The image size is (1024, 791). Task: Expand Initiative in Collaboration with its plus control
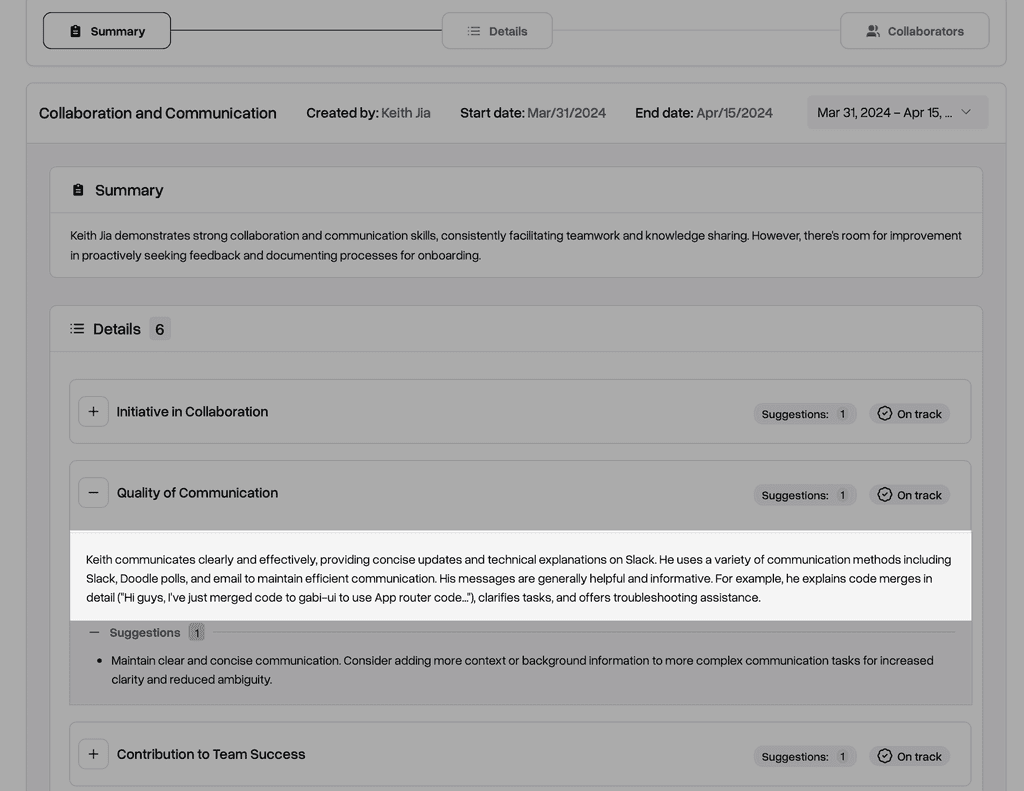93,411
